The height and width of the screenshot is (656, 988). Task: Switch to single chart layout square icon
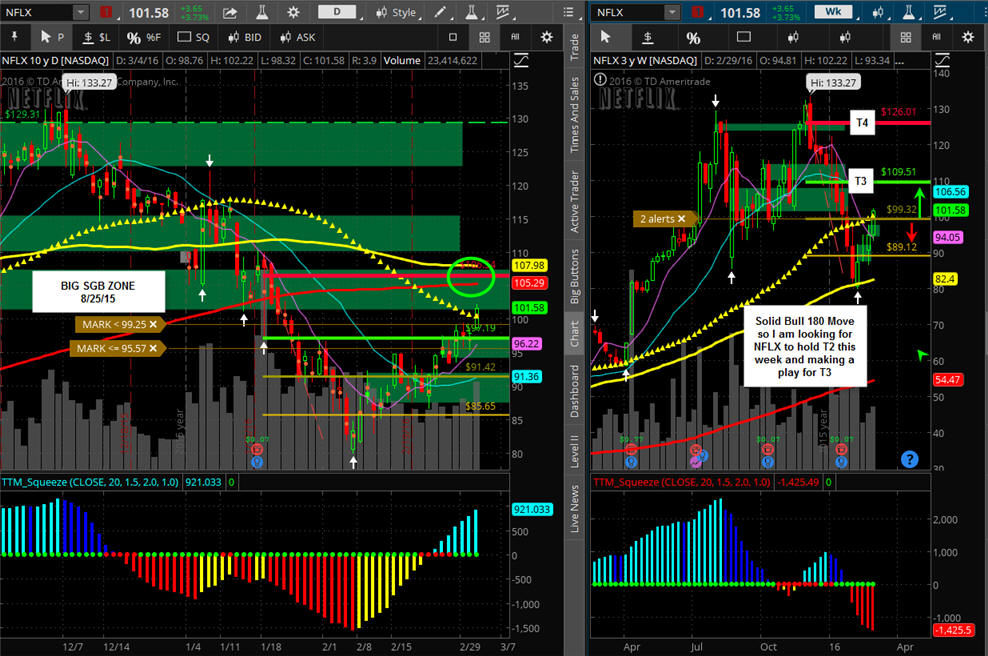(452, 37)
